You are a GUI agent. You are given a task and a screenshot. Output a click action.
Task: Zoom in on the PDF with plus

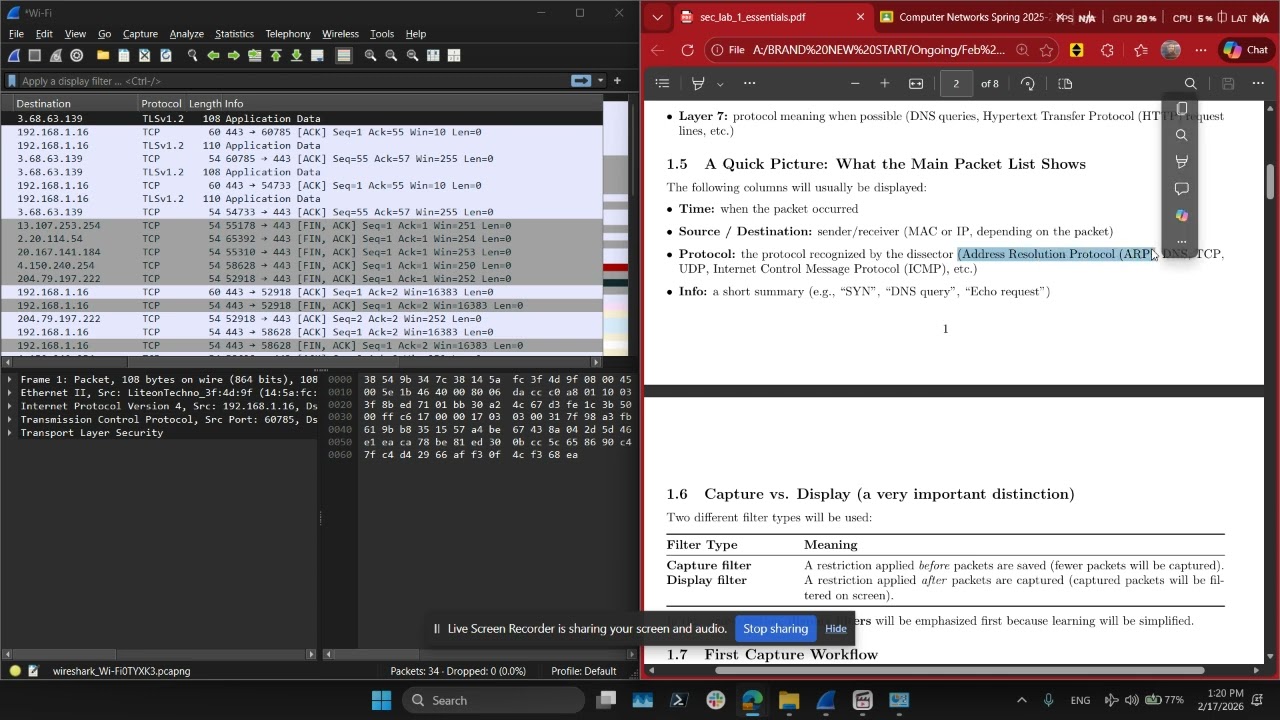[x=885, y=84]
